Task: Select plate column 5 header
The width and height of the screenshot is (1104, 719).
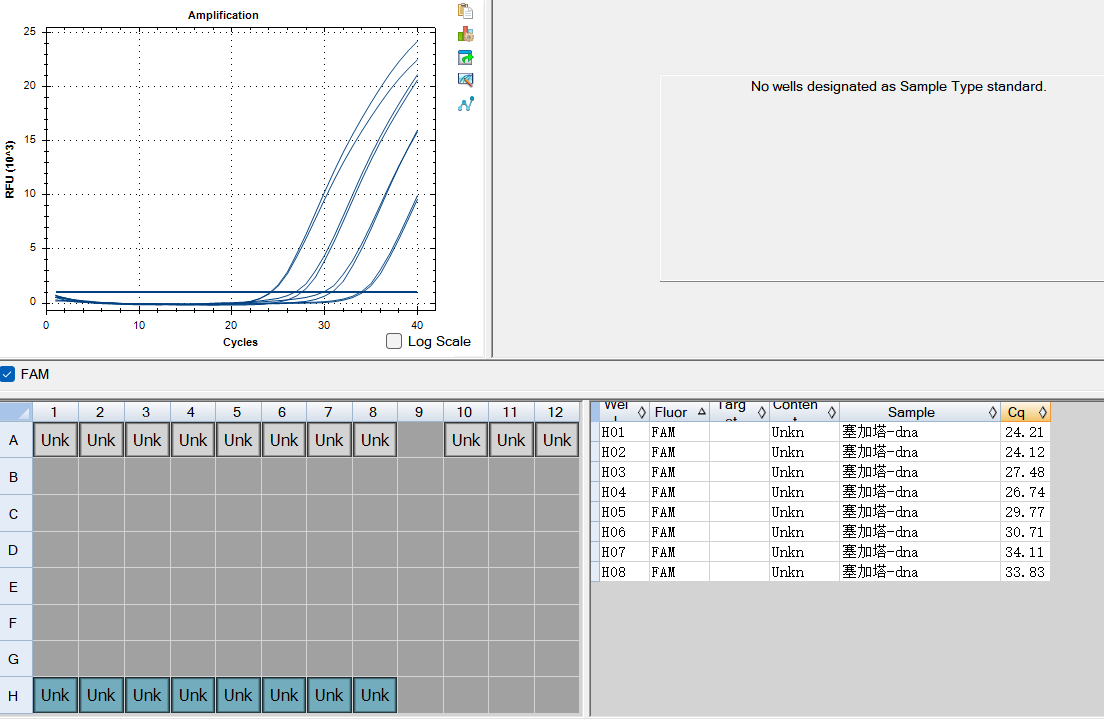Action: click(x=237, y=412)
